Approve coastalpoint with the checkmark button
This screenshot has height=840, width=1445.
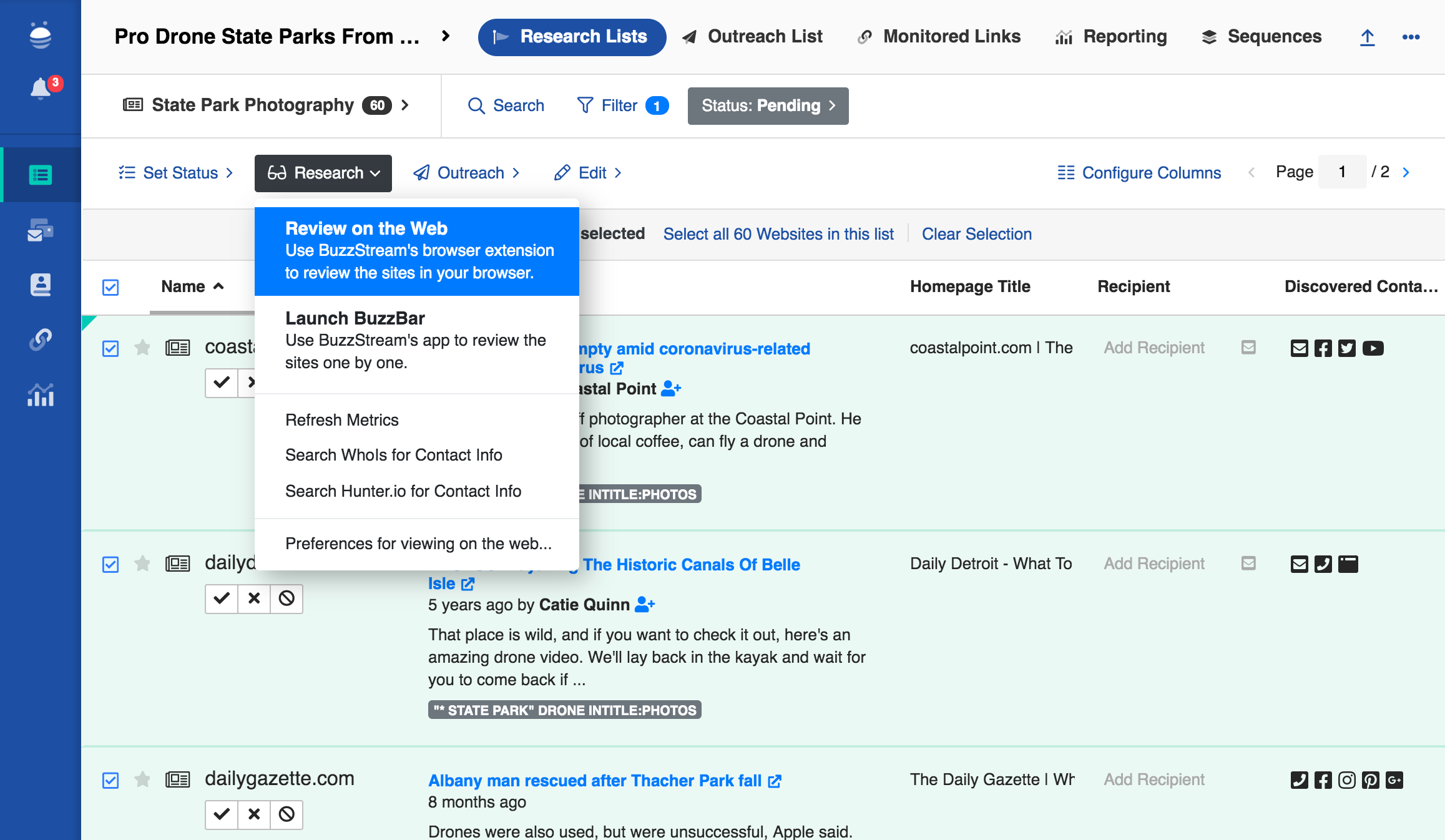coord(222,383)
